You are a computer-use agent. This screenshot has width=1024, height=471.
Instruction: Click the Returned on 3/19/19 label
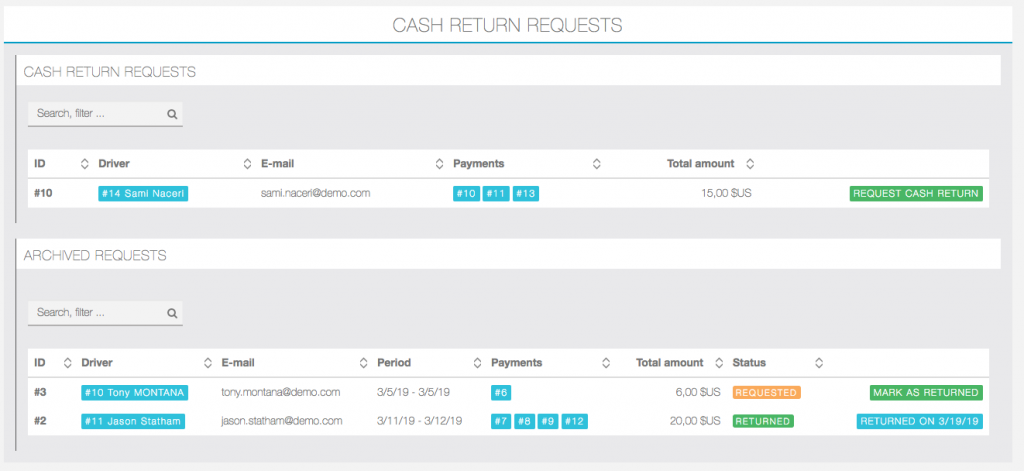click(919, 422)
